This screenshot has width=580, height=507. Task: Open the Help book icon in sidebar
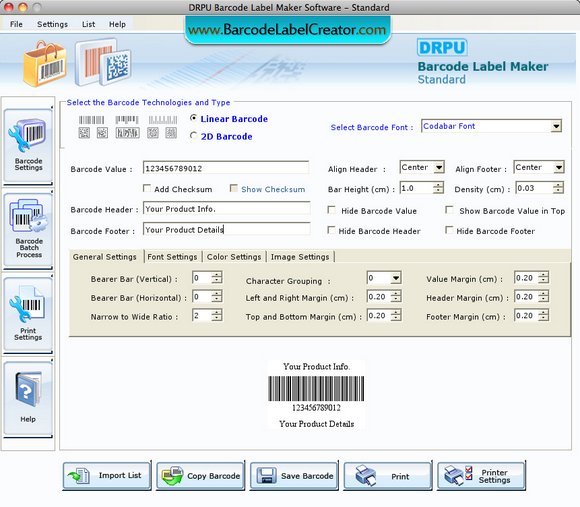coord(28,390)
